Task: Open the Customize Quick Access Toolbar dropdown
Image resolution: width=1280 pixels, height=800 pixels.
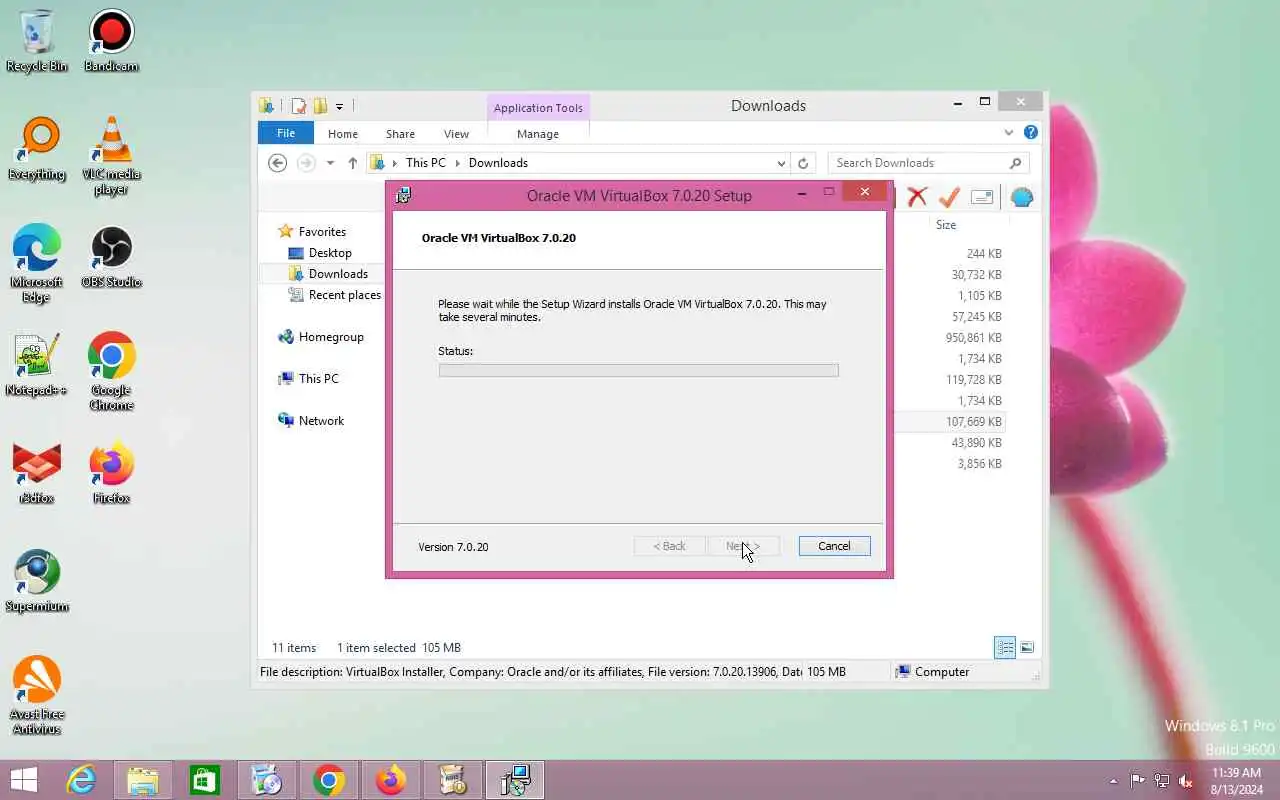Action: click(x=339, y=106)
